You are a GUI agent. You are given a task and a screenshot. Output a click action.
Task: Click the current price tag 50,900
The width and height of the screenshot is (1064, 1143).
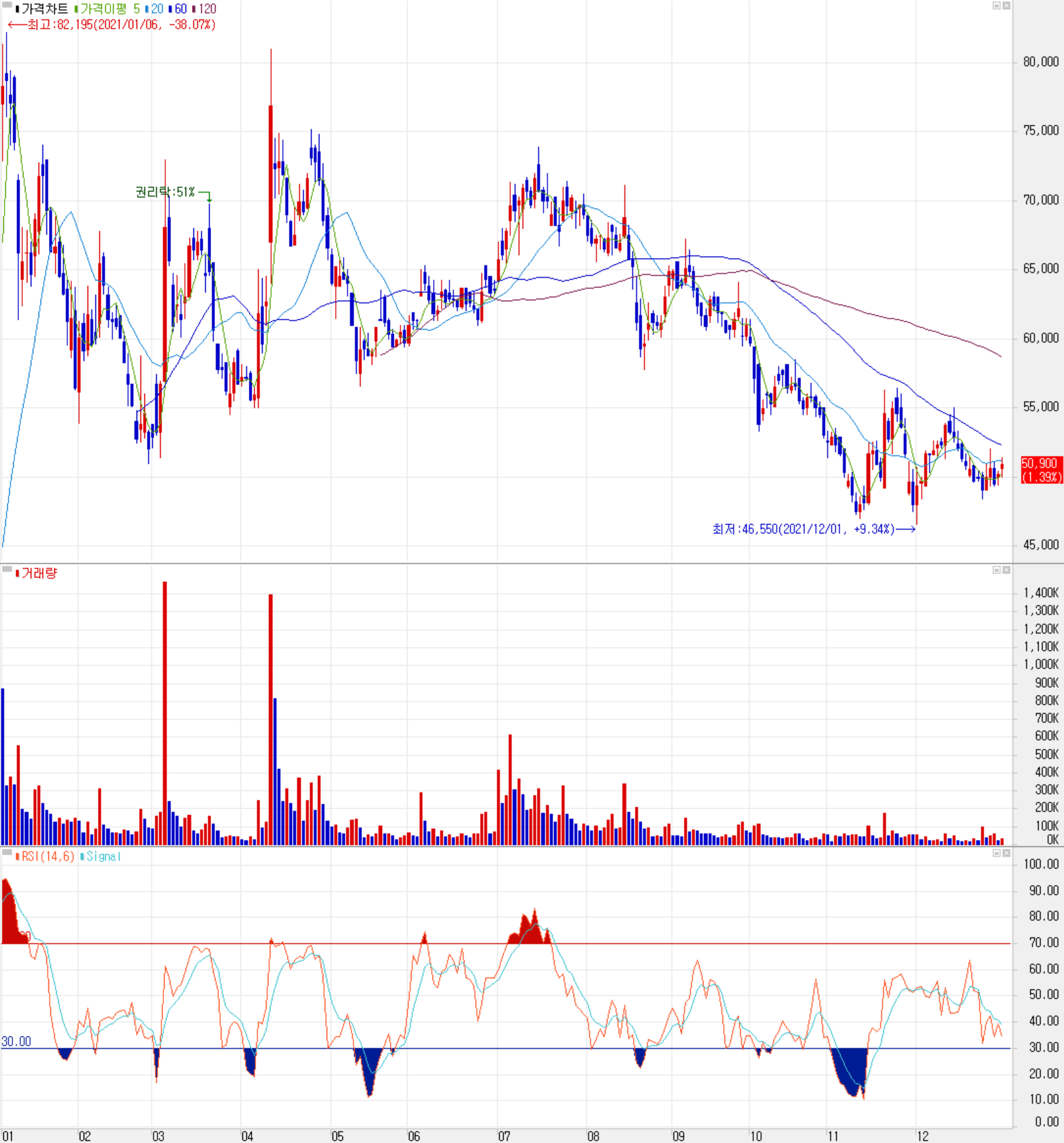1041,470
